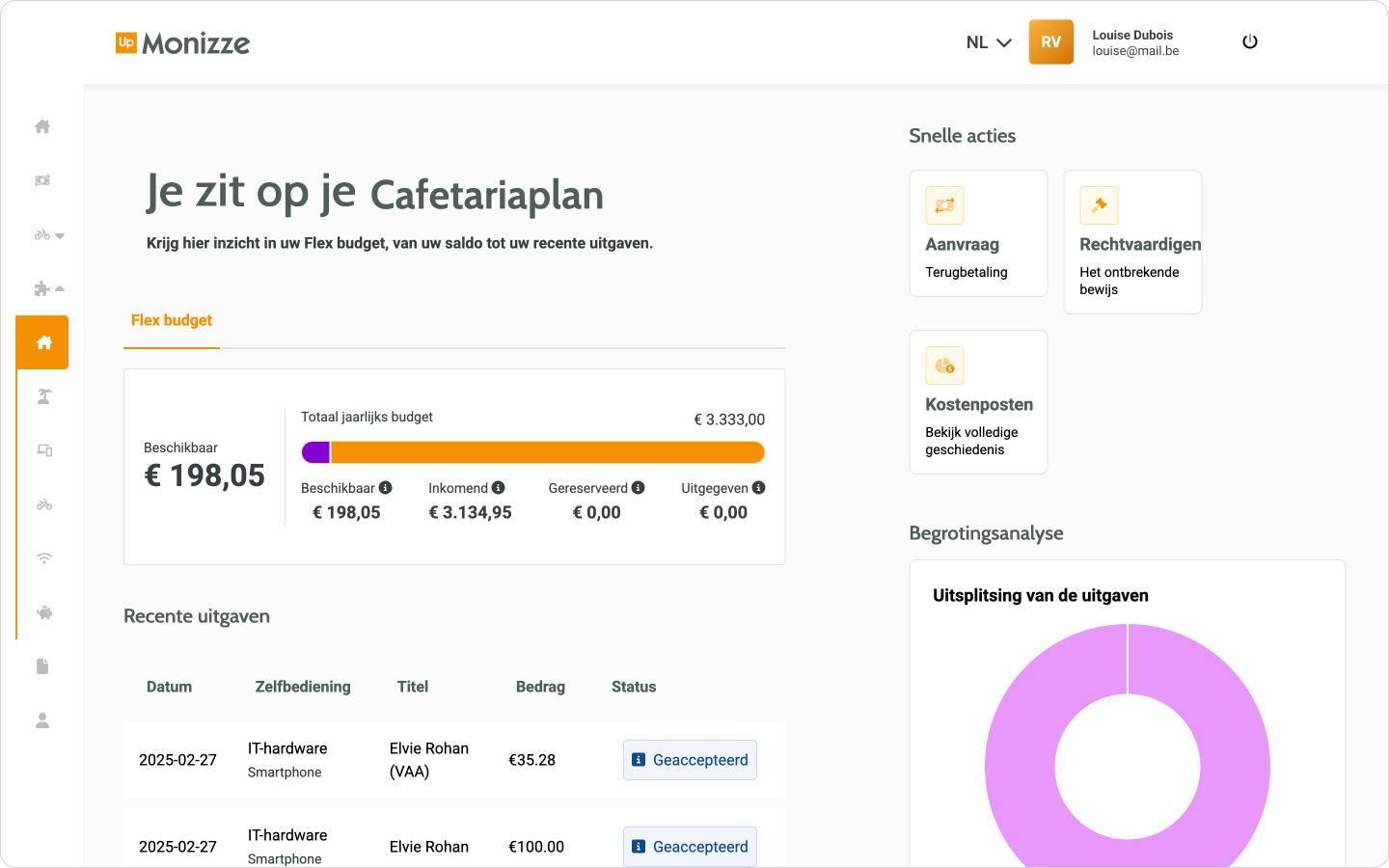Image resolution: width=1389 pixels, height=868 pixels.
Task: Open the palm tree vacation sidebar item
Action: click(x=43, y=396)
